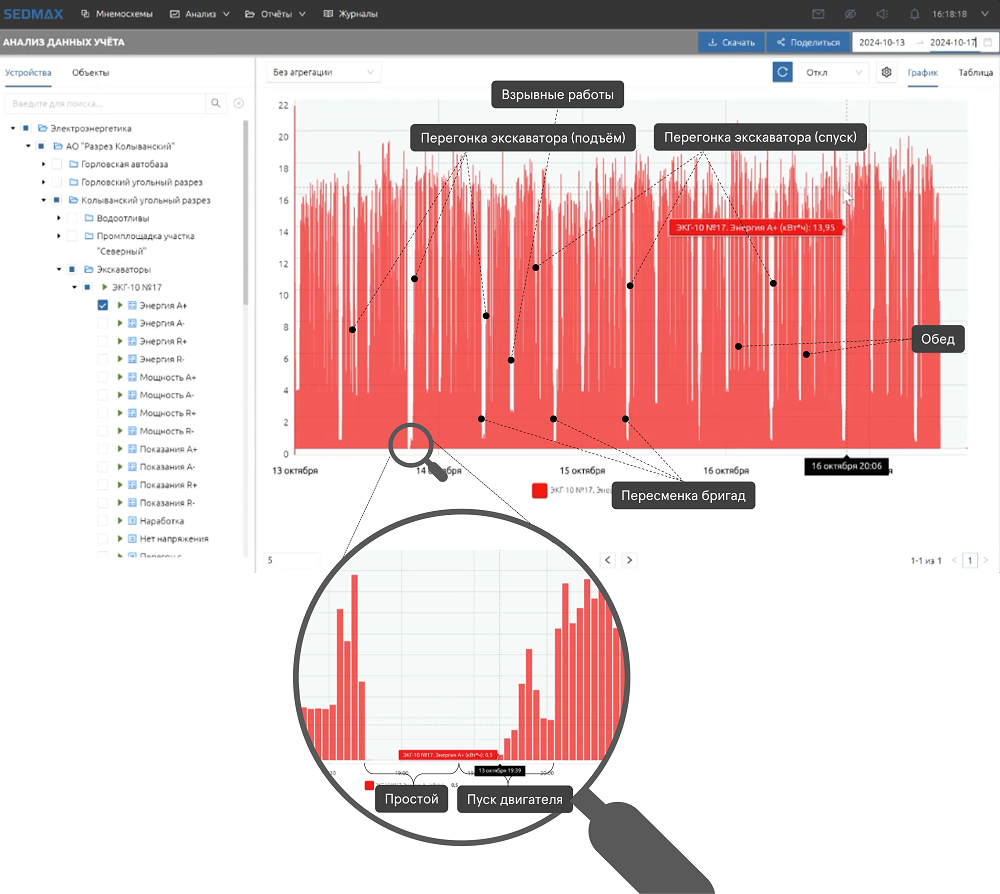
Task: Click the Скачать download button
Action: pyautogui.click(x=731, y=43)
